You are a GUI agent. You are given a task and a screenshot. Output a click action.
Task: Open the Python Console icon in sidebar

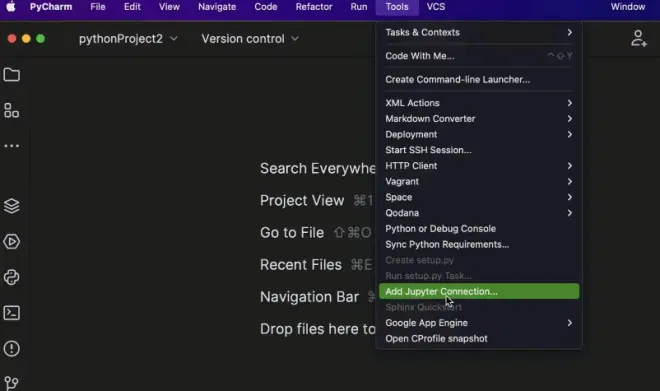click(11, 277)
